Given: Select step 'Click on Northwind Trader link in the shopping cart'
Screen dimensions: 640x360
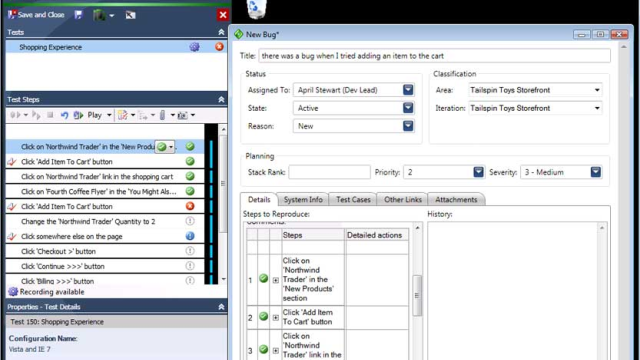Looking at the screenshot, I should tap(105, 177).
